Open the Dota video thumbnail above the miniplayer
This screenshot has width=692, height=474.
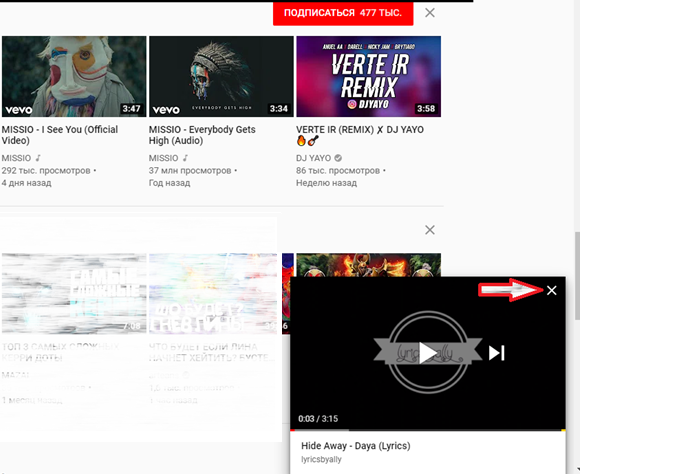(369, 265)
